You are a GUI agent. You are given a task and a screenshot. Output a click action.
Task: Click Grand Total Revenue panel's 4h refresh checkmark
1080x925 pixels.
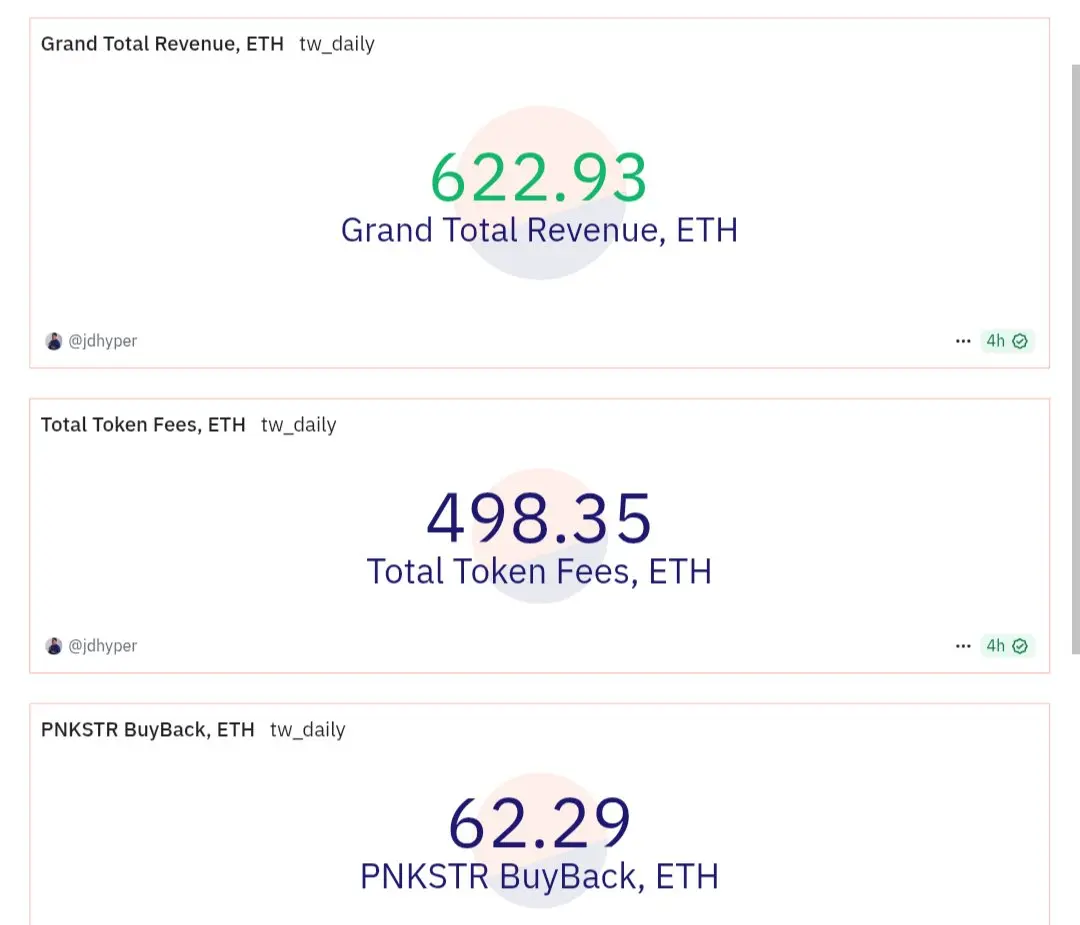pyautogui.click(x=1020, y=341)
